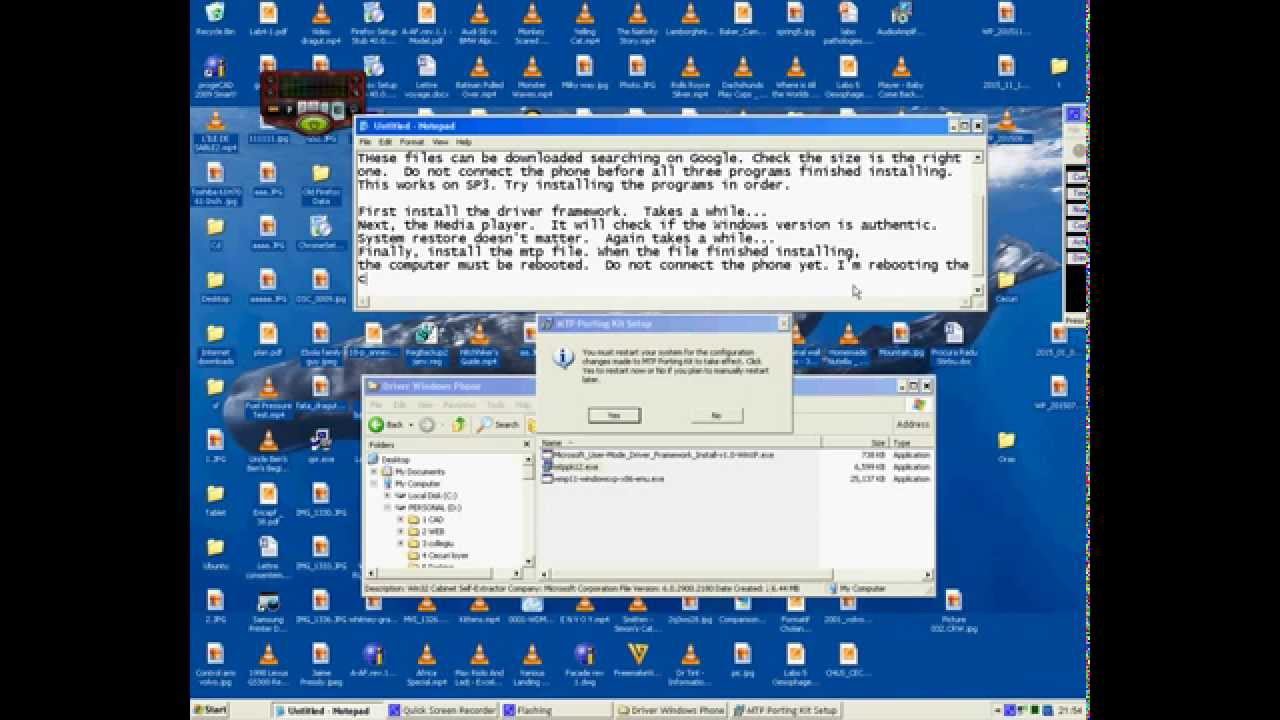The image size is (1280, 720).
Task: Collapse My Computer in the Folders tree
Action: [374, 484]
